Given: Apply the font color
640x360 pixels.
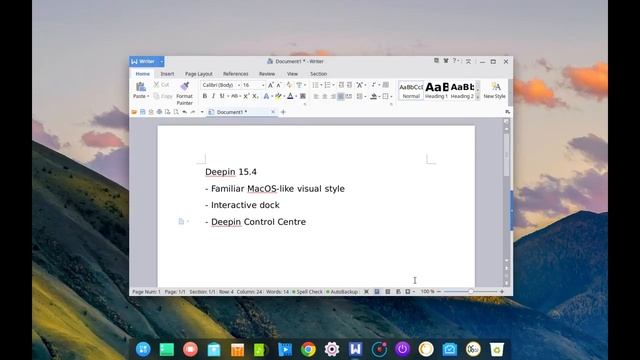Looking at the screenshot, I should pos(290,96).
